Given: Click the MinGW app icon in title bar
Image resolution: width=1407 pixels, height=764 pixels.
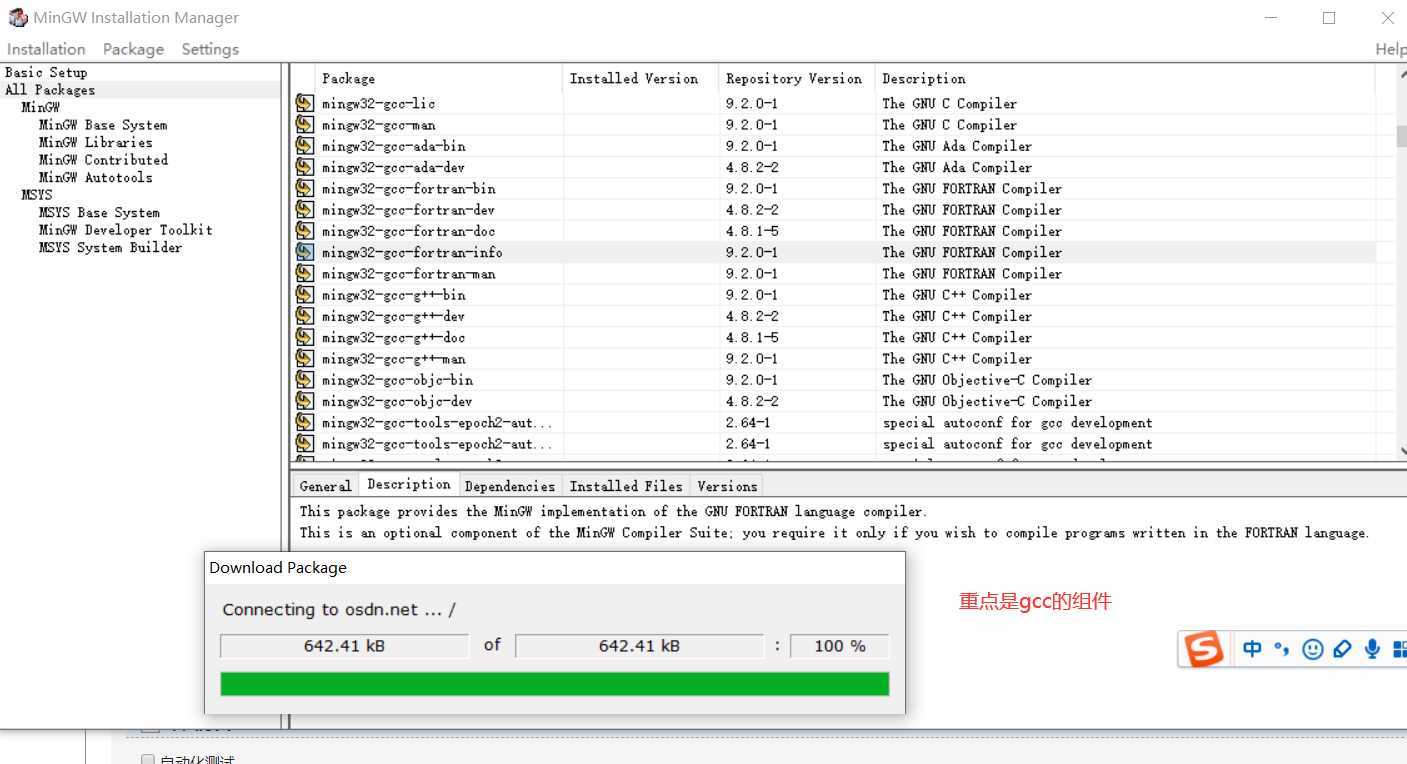Looking at the screenshot, I should click(17, 17).
